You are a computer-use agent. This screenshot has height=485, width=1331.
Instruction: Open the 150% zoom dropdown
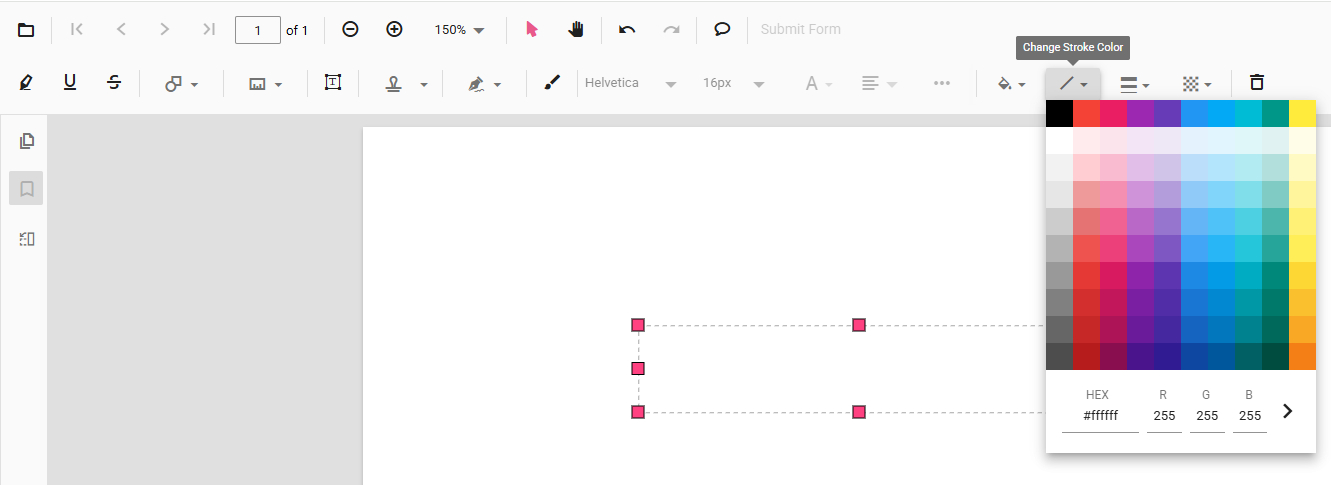tap(459, 30)
